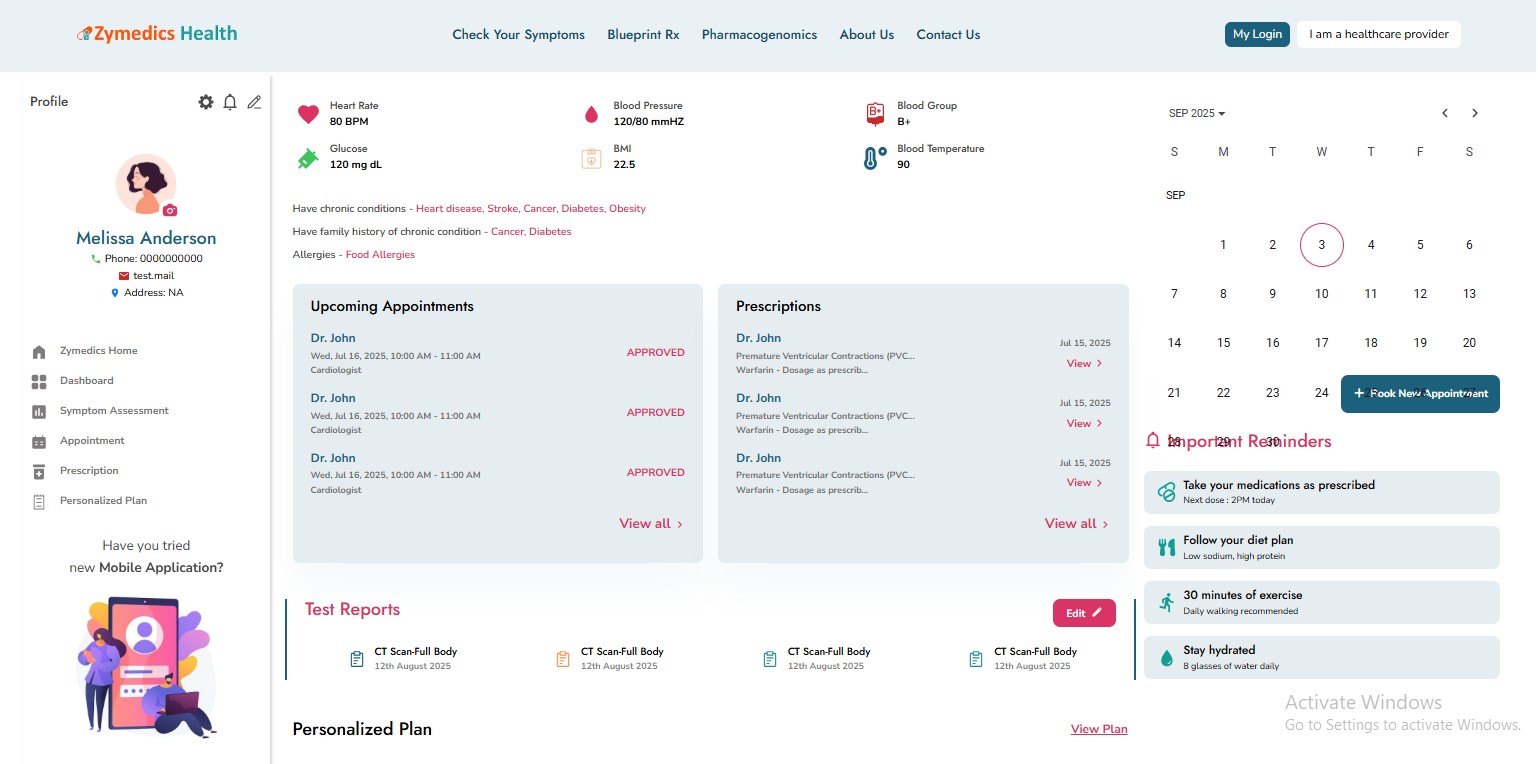Image resolution: width=1538 pixels, height=764 pixels.
Task: Open the Check Your Symptoms menu item
Action: (x=518, y=34)
